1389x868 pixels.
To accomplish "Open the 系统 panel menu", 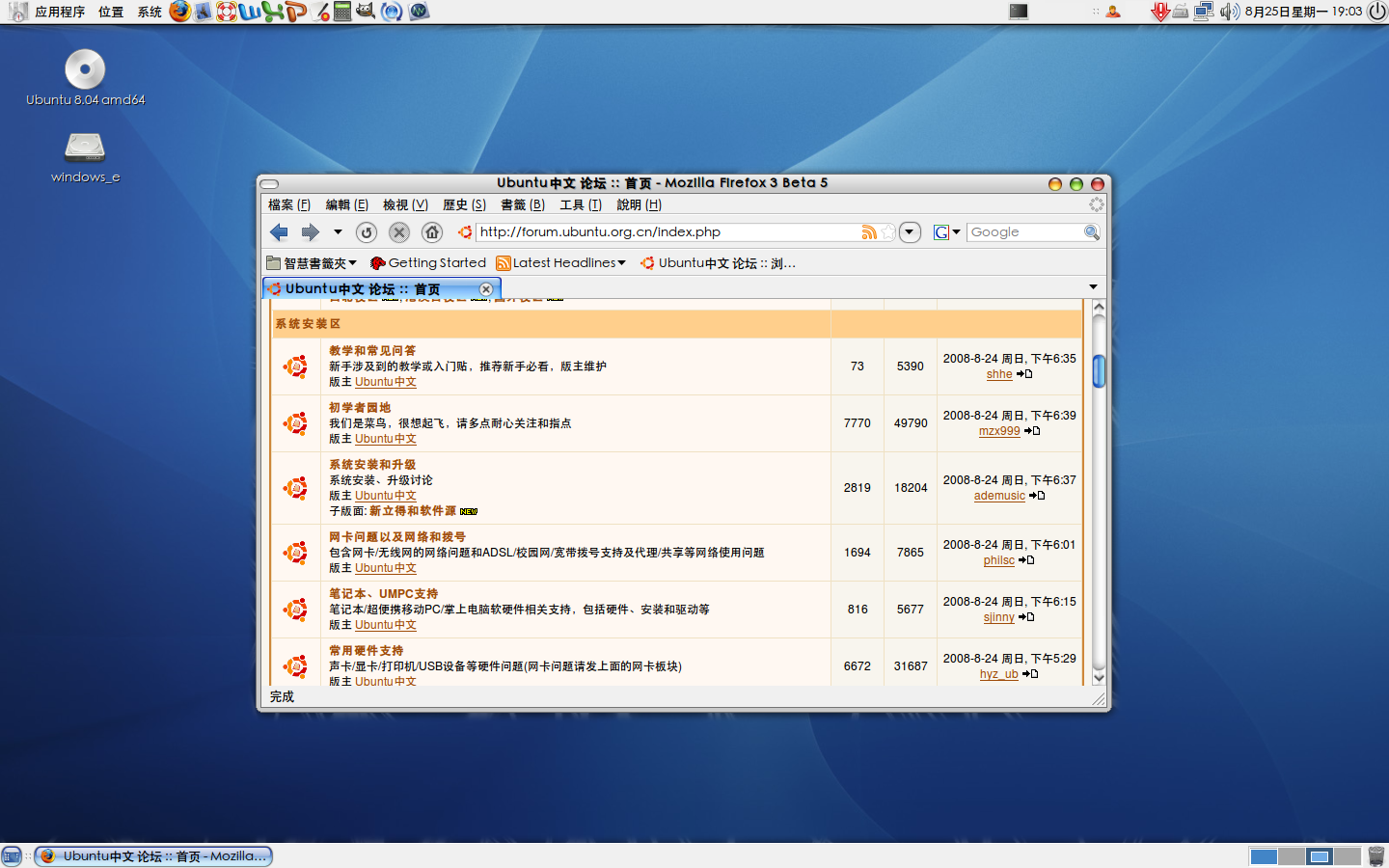I will coord(150,12).
